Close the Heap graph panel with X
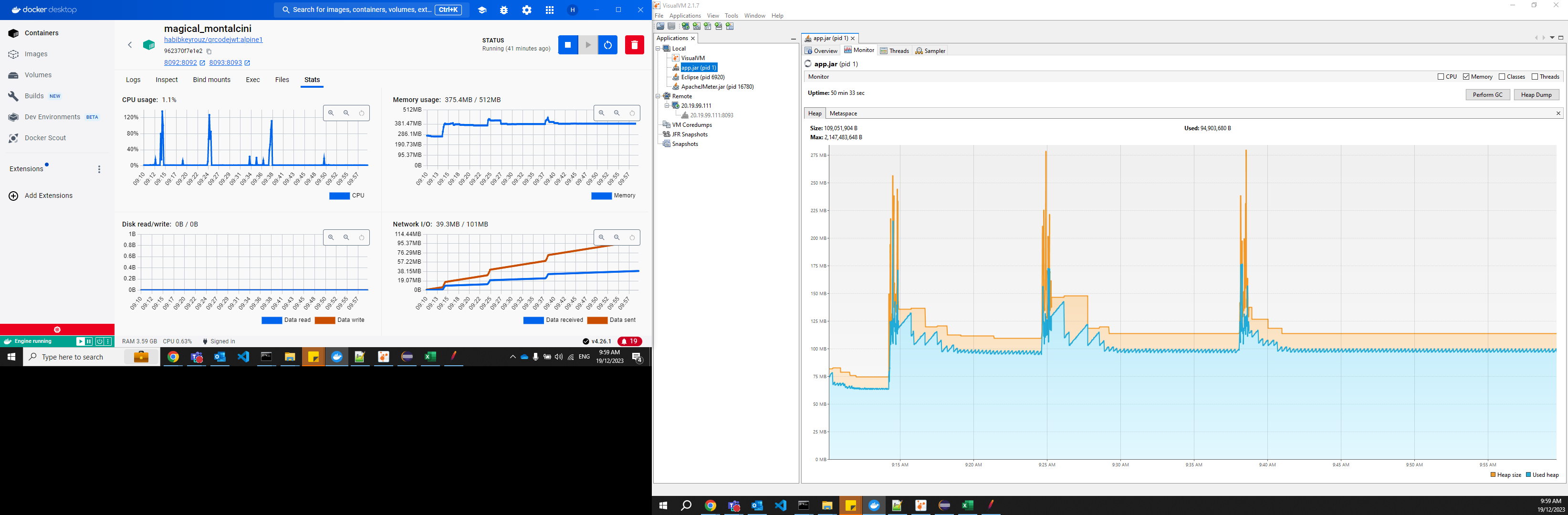The height and width of the screenshot is (515, 1568). pos(1558,113)
